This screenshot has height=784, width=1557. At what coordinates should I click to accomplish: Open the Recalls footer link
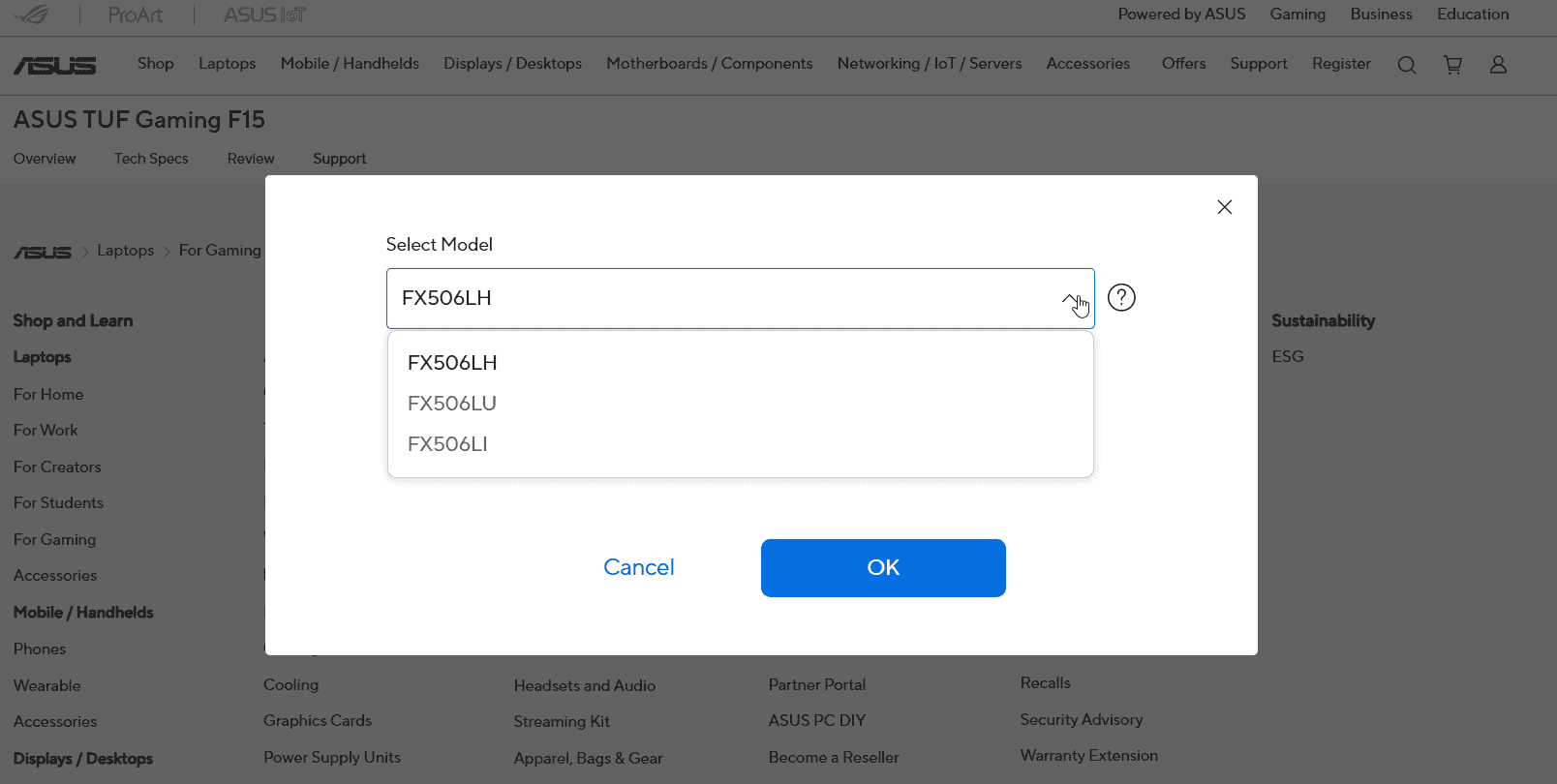tap(1046, 683)
